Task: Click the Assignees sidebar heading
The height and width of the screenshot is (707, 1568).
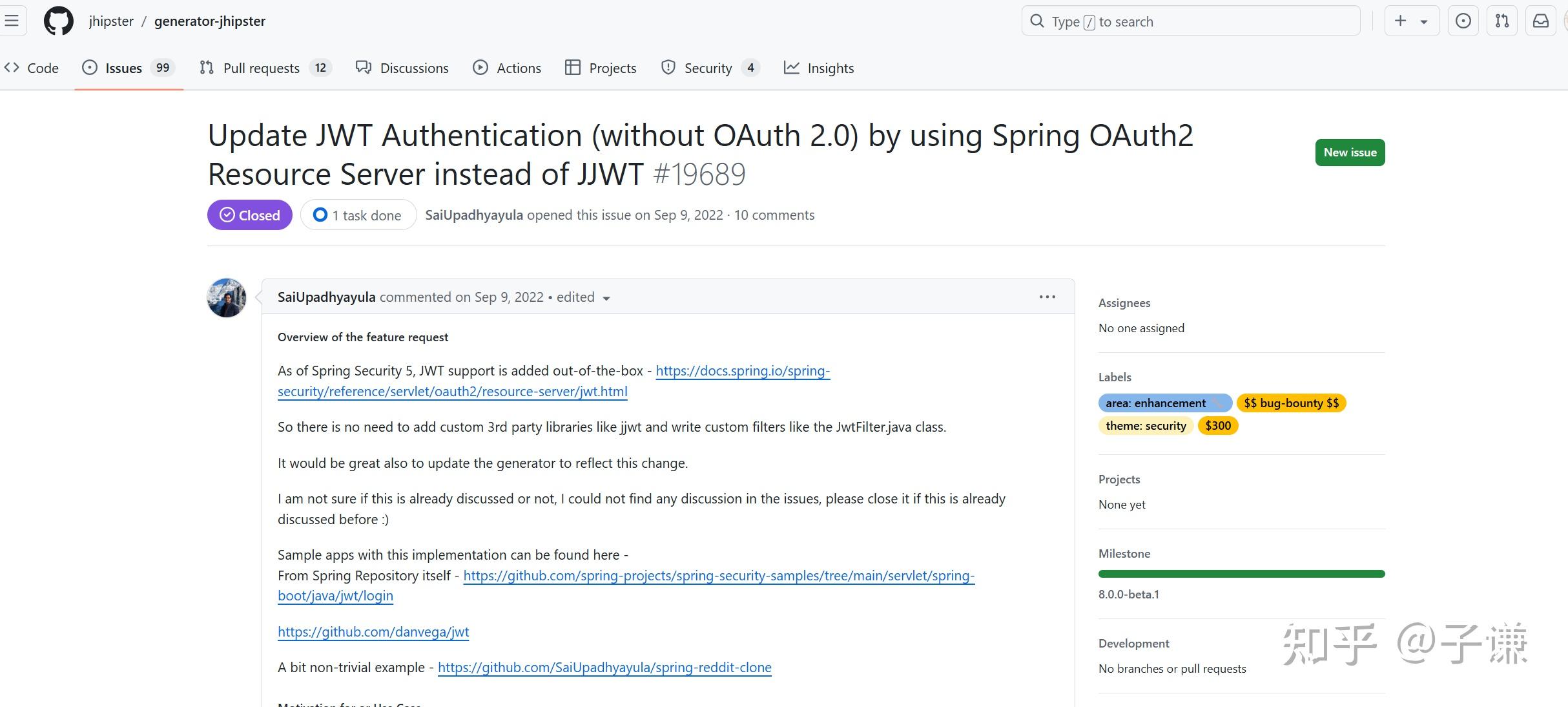Action: tap(1124, 303)
